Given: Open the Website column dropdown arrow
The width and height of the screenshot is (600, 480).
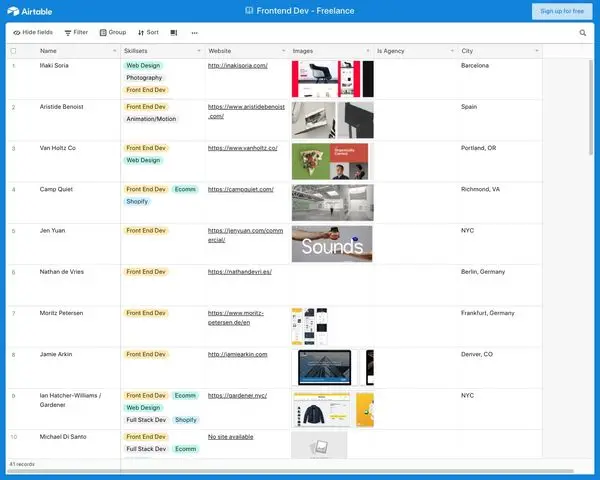Looking at the screenshot, I should click(x=283, y=51).
